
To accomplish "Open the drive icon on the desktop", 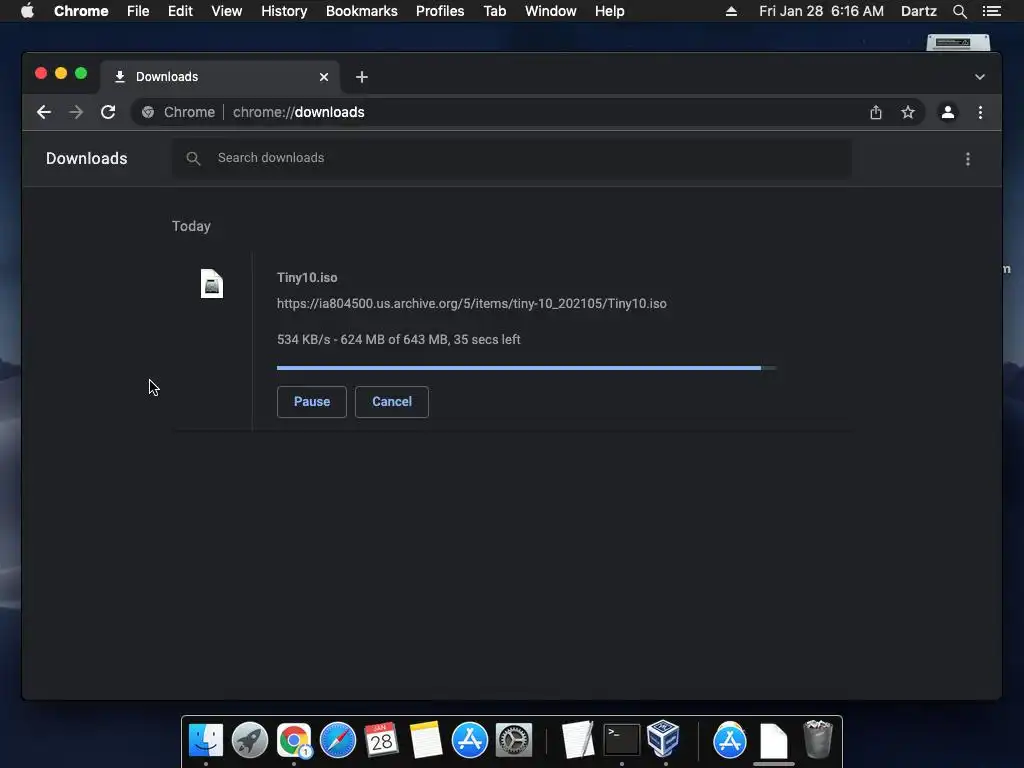I will point(958,42).
